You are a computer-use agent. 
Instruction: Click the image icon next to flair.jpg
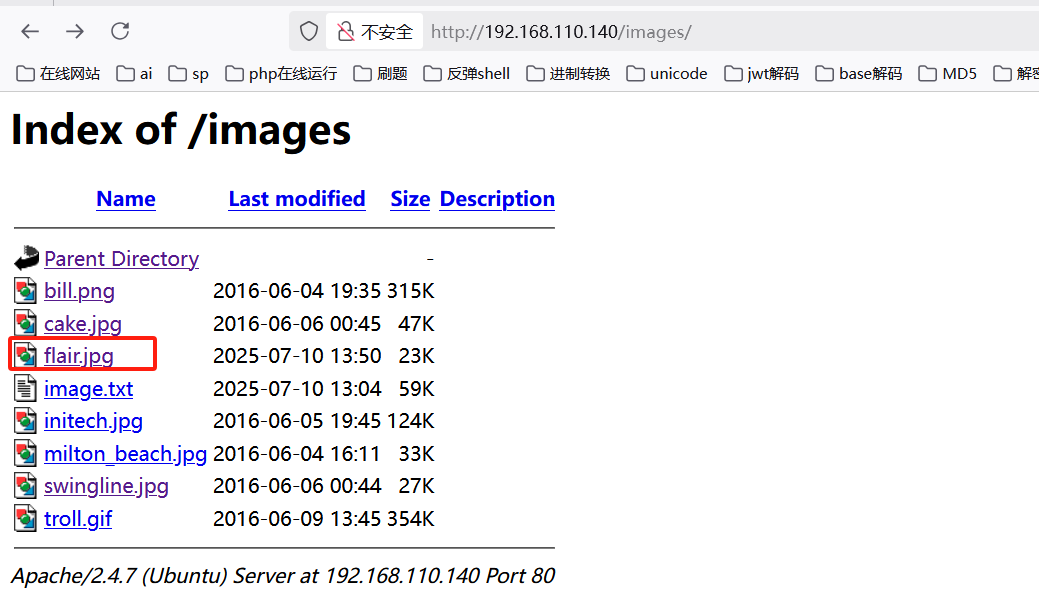25,356
